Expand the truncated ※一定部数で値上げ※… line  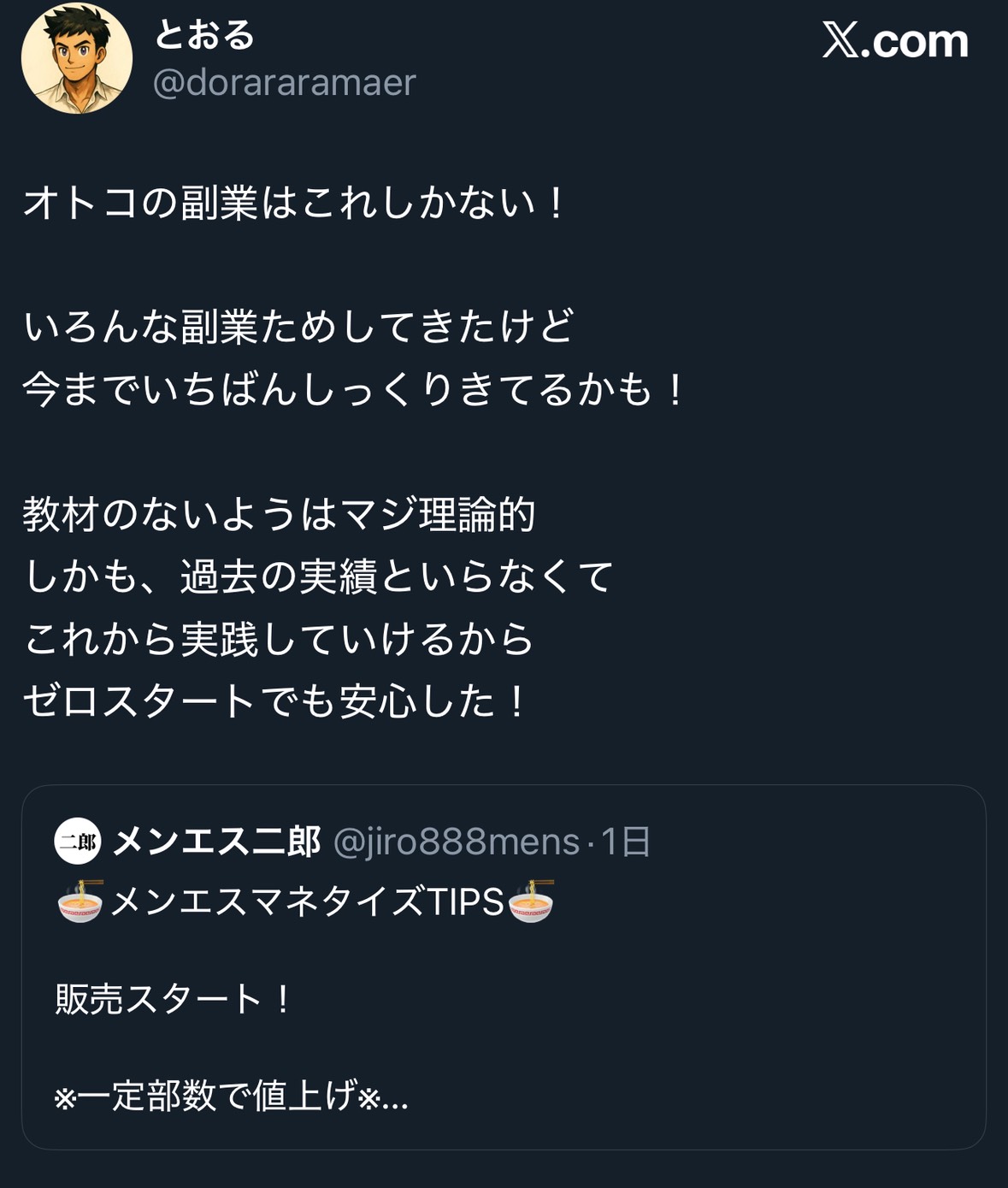pyautogui.click(x=231, y=1096)
